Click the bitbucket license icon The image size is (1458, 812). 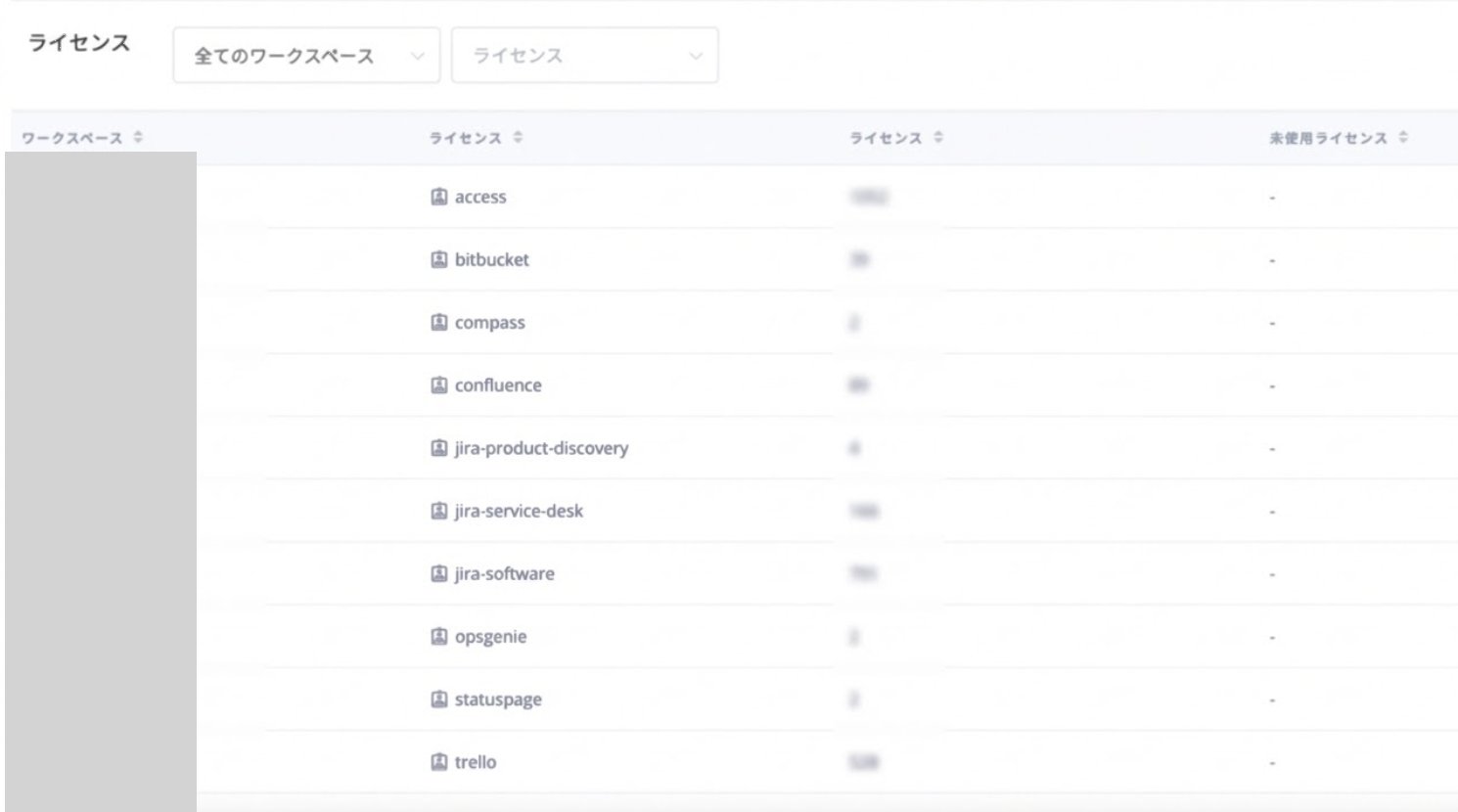point(439,259)
